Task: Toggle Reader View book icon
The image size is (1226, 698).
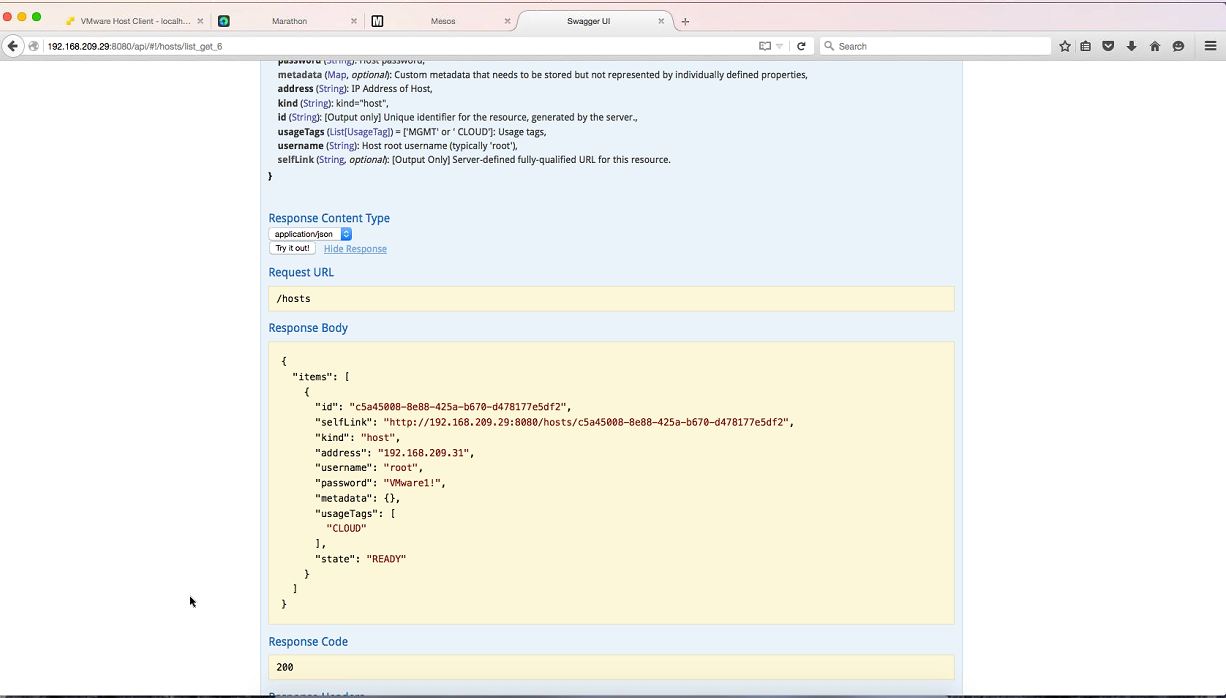Action: tap(765, 46)
